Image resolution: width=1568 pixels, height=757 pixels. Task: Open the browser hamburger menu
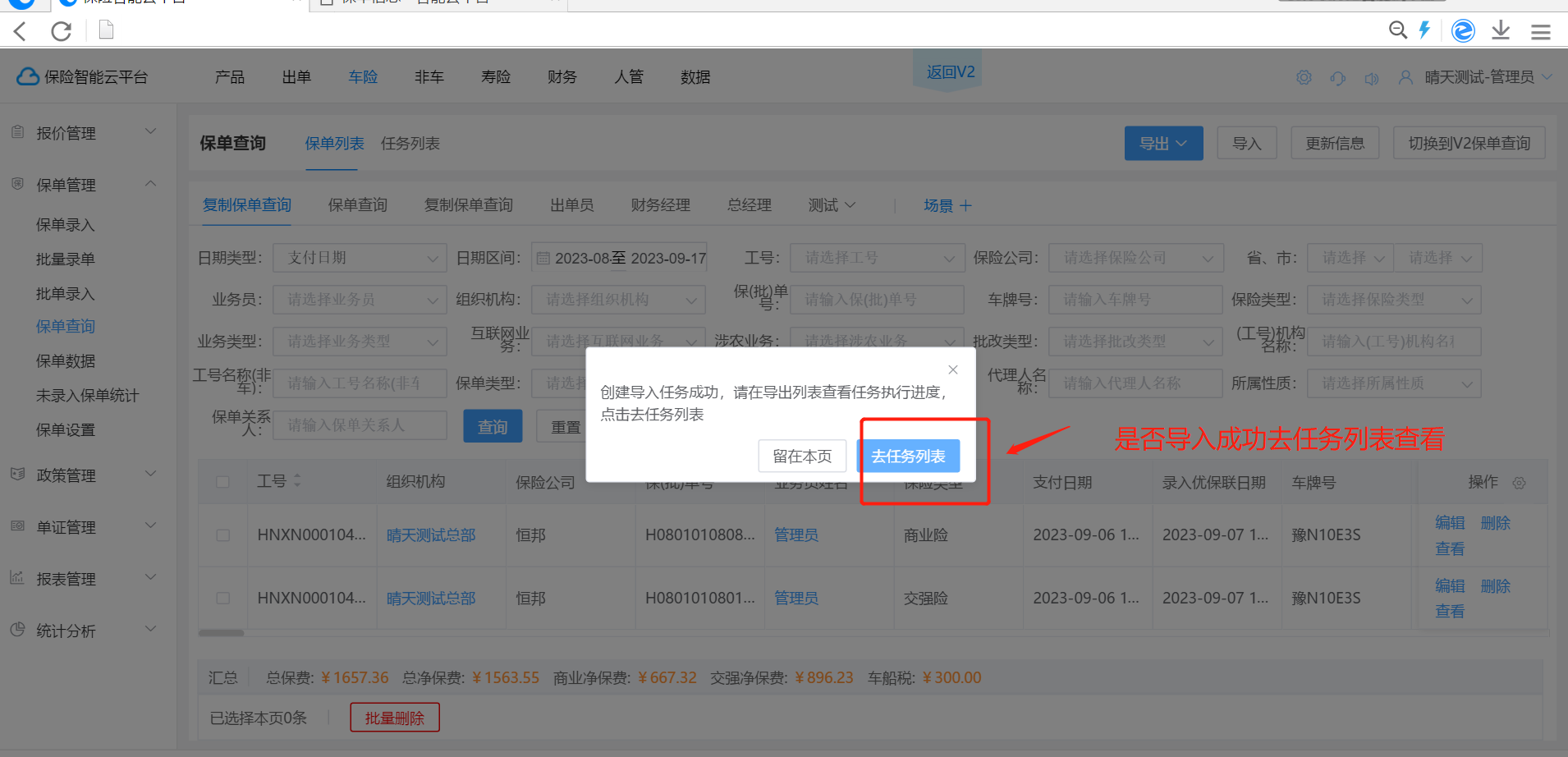(x=1541, y=32)
